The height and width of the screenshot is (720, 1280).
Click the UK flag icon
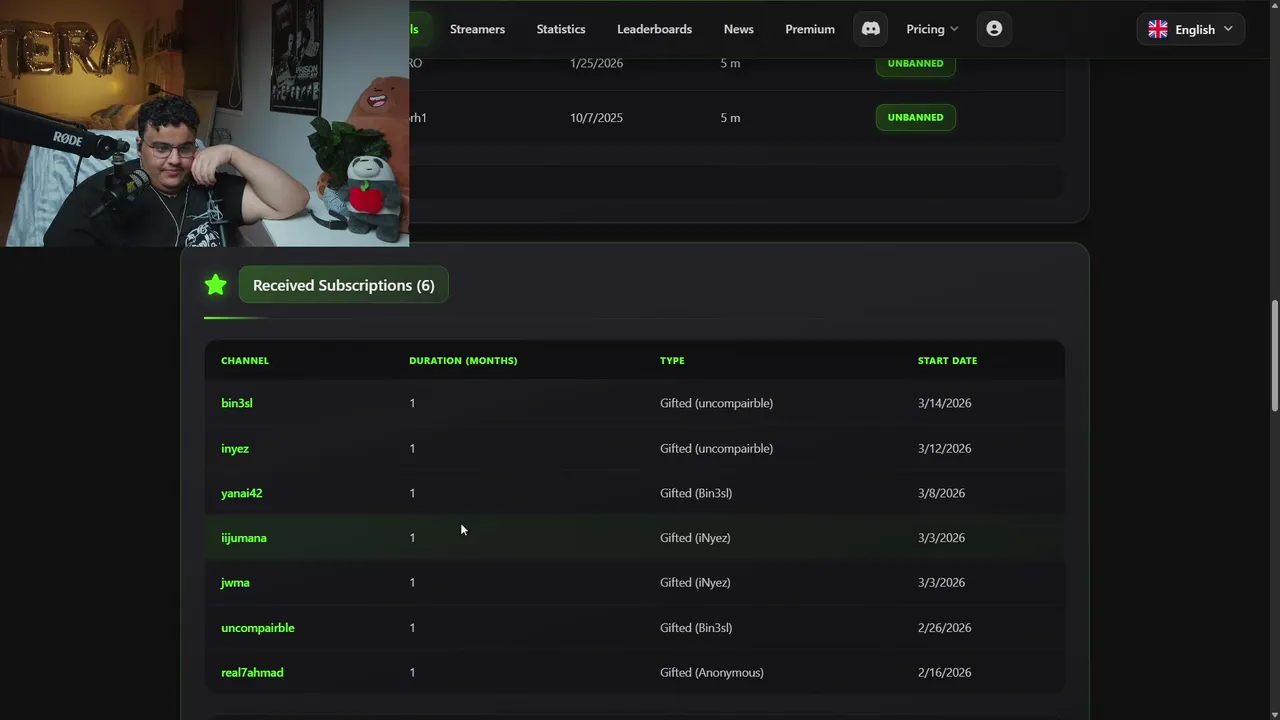1158,29
